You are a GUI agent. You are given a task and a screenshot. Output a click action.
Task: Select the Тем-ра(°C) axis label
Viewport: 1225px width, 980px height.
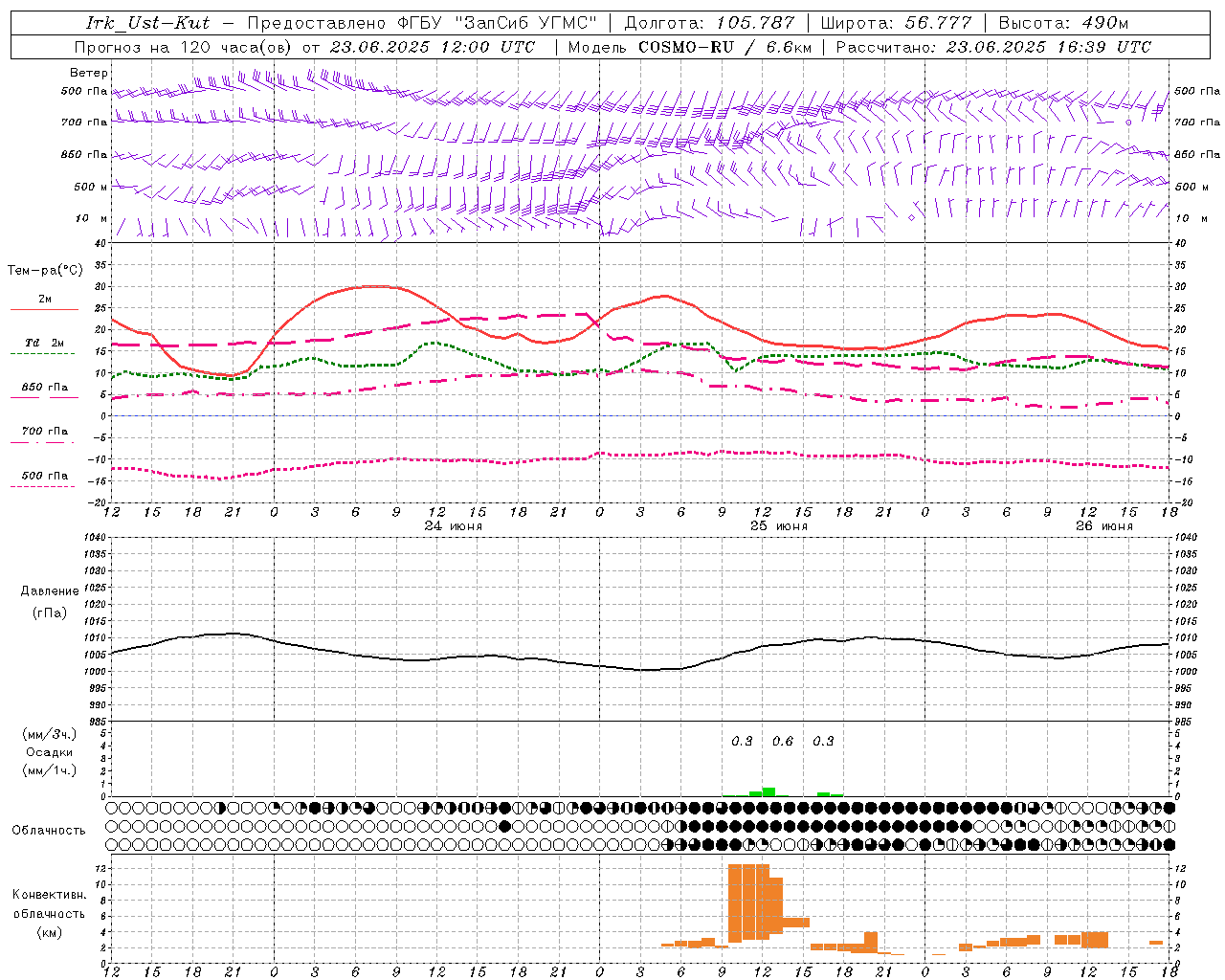(44, 271)
